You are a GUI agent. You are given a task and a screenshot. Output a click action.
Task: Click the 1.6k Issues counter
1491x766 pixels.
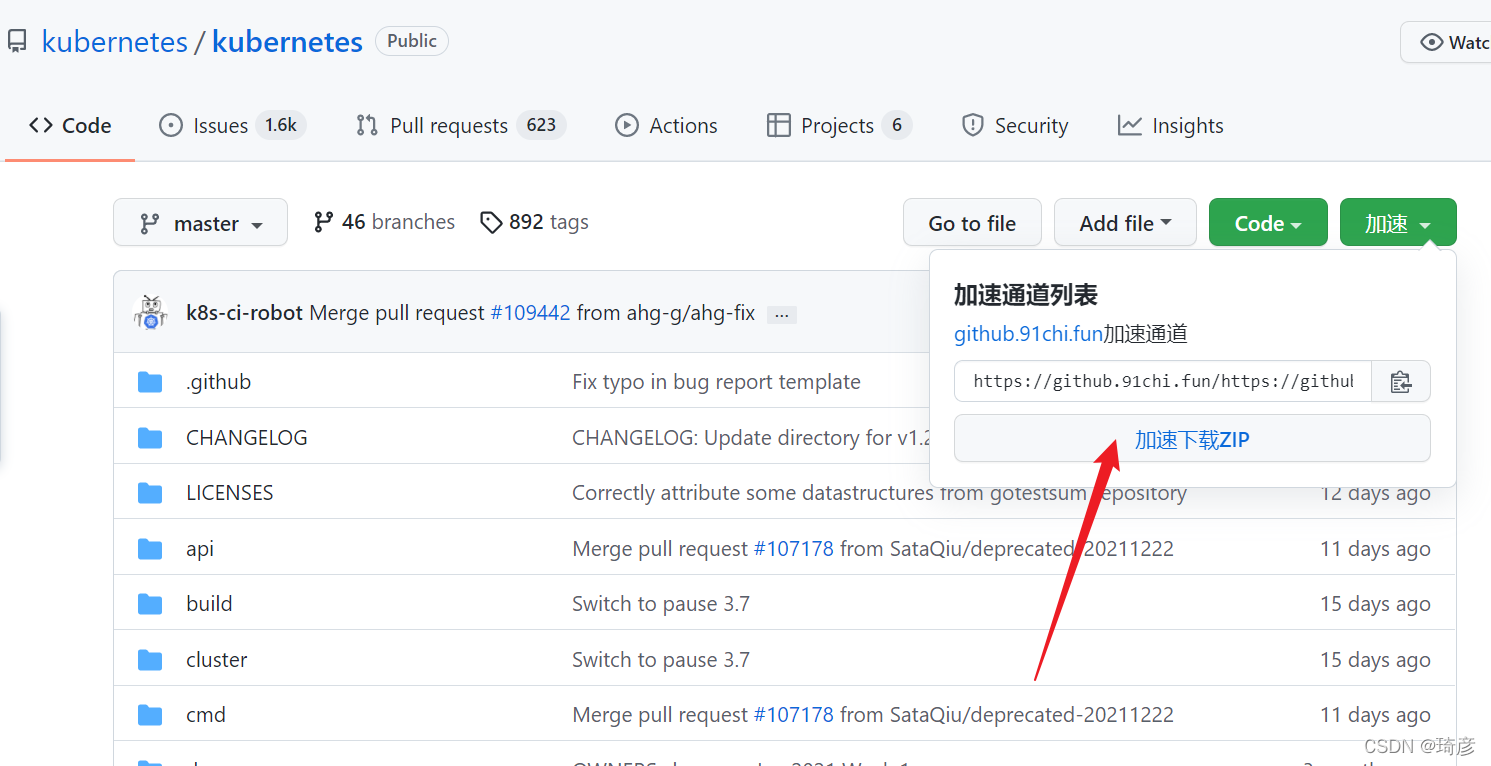click(280, 125)
